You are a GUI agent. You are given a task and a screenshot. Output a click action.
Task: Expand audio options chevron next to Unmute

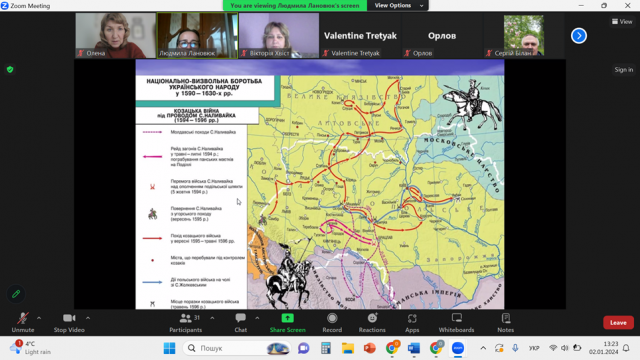pyautogui.click(x=39, y=318)
